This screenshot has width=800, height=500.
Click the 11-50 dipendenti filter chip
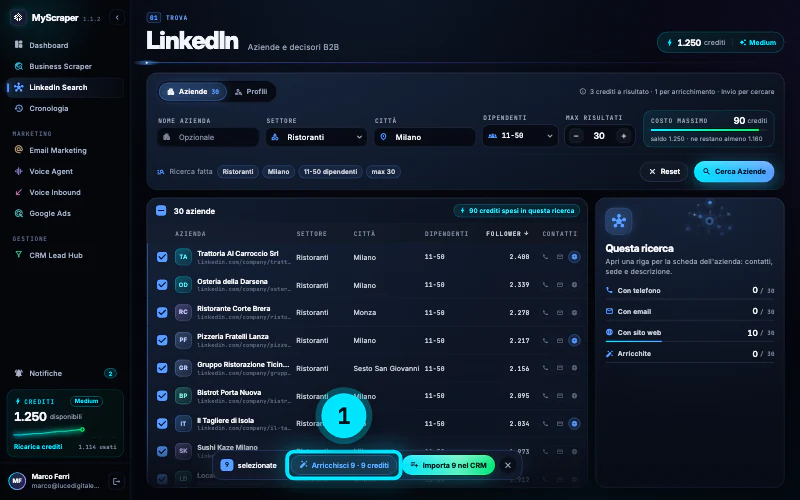[330, 171]
